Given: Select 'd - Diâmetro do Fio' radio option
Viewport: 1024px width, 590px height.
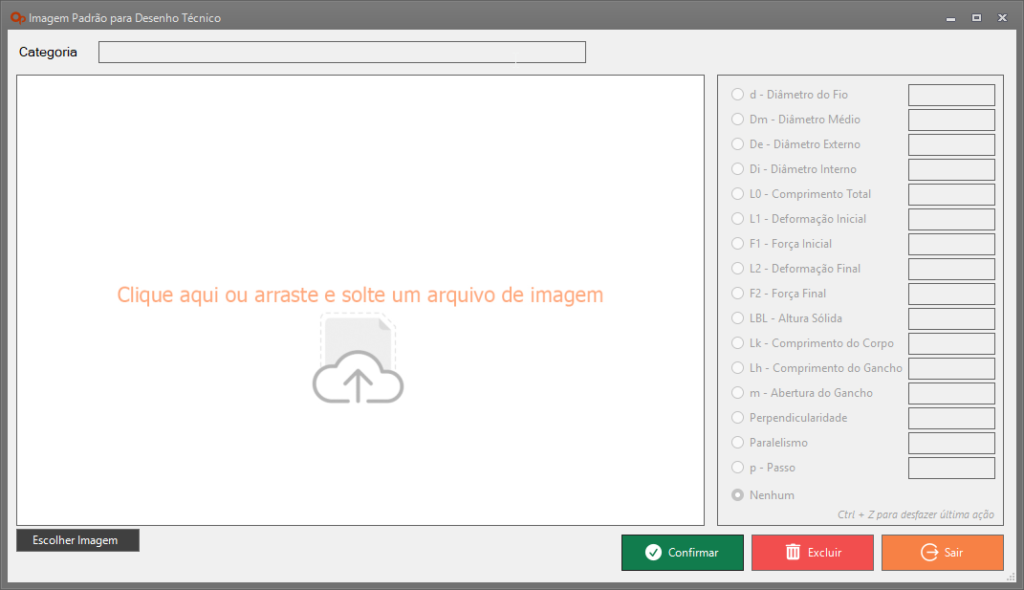Looking at the screenshot, I should pyautogui.click(x=738, y=95).
